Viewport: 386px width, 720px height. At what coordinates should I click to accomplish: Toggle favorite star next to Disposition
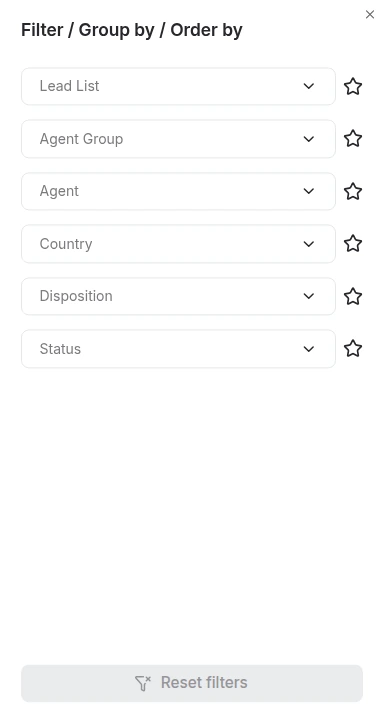[353, 296]
